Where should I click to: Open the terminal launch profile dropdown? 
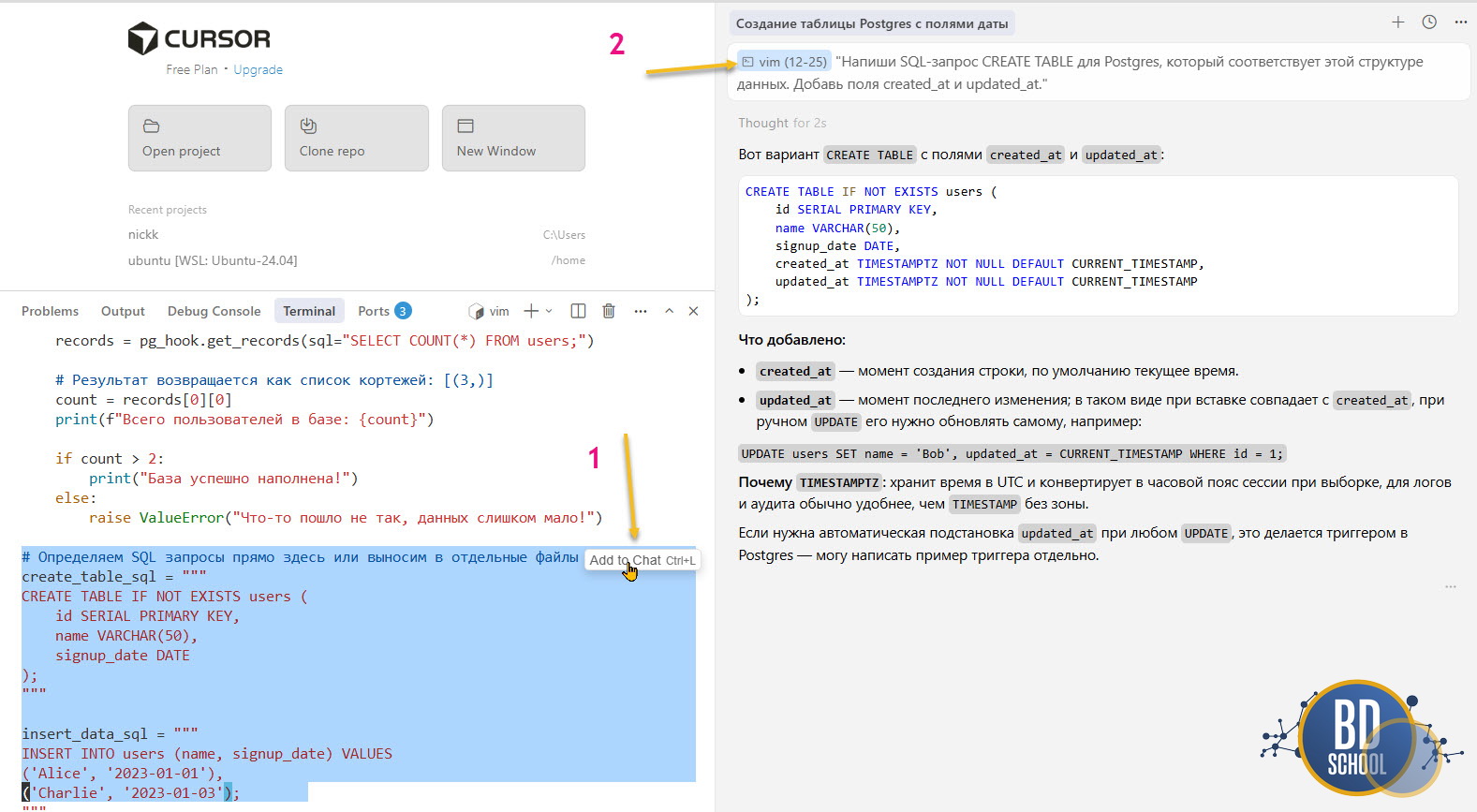(x=549, y=311)
